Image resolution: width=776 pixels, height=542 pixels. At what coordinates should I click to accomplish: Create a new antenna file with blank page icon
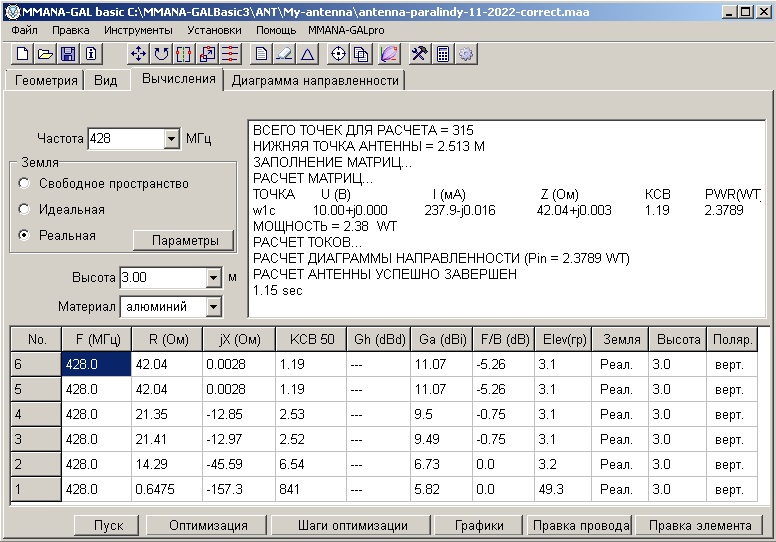(22, 53)
